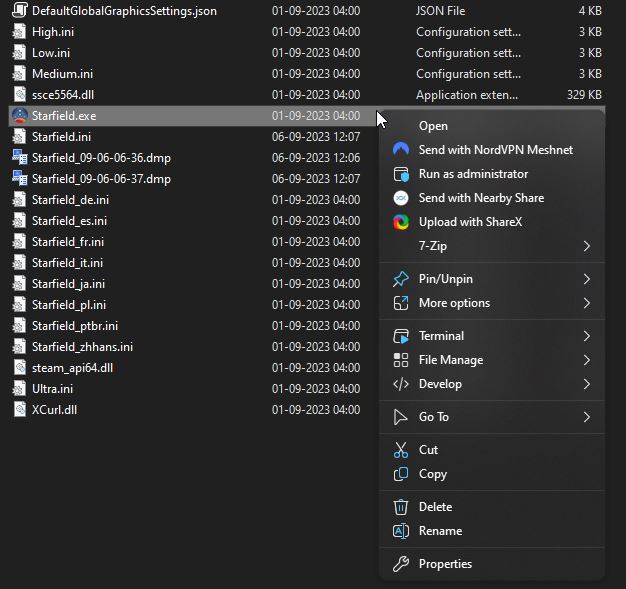Click the Run as administrator shield icon
The width and height of the screenshot is (626, 589).
pyautogui.click(x=401, y=174)
